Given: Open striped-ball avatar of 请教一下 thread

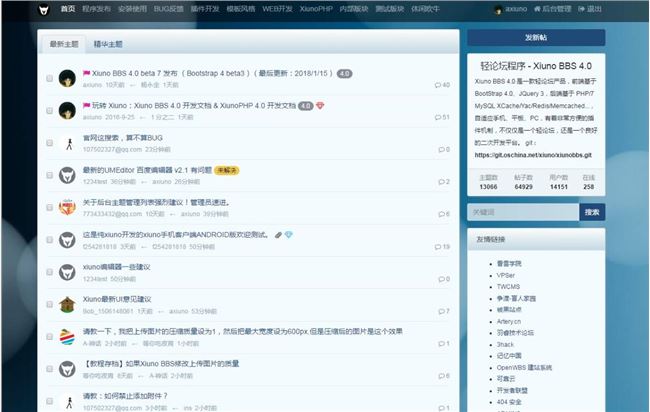Looking at the screenshot, I should coord(67,337).
